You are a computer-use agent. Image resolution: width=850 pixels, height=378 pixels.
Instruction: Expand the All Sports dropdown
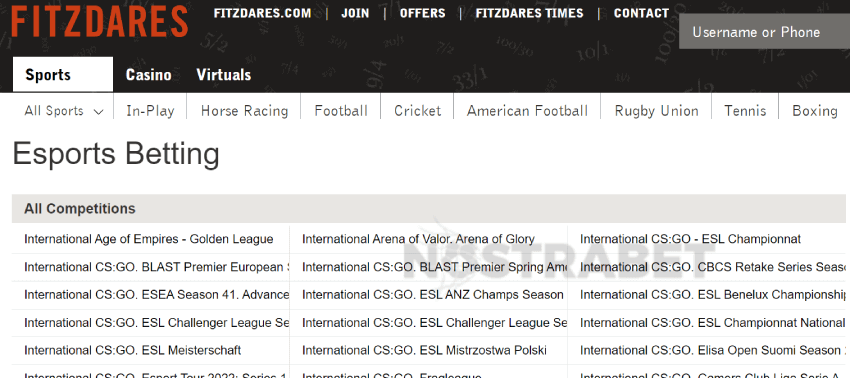(x=63, y=111)
